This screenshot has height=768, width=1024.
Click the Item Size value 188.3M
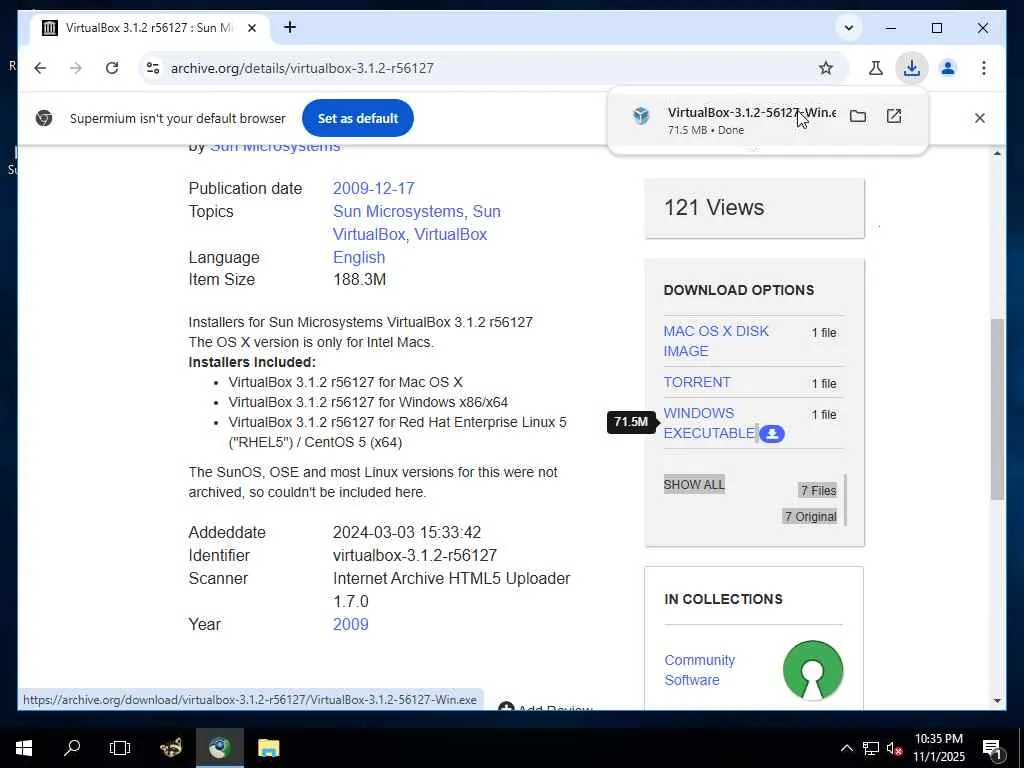coord(359,280)
